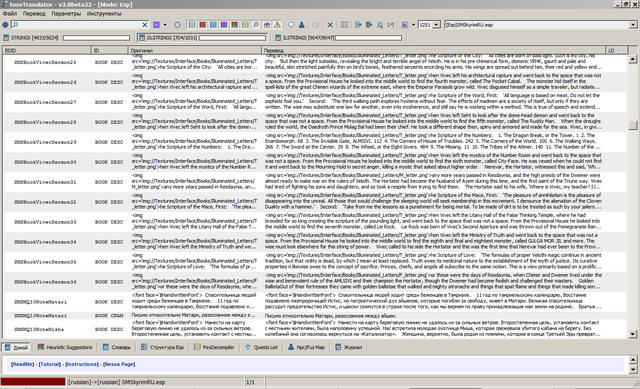Click the dark red status bar indicator
This screenshot has height=389, width=640.
[x=33, y=382]
